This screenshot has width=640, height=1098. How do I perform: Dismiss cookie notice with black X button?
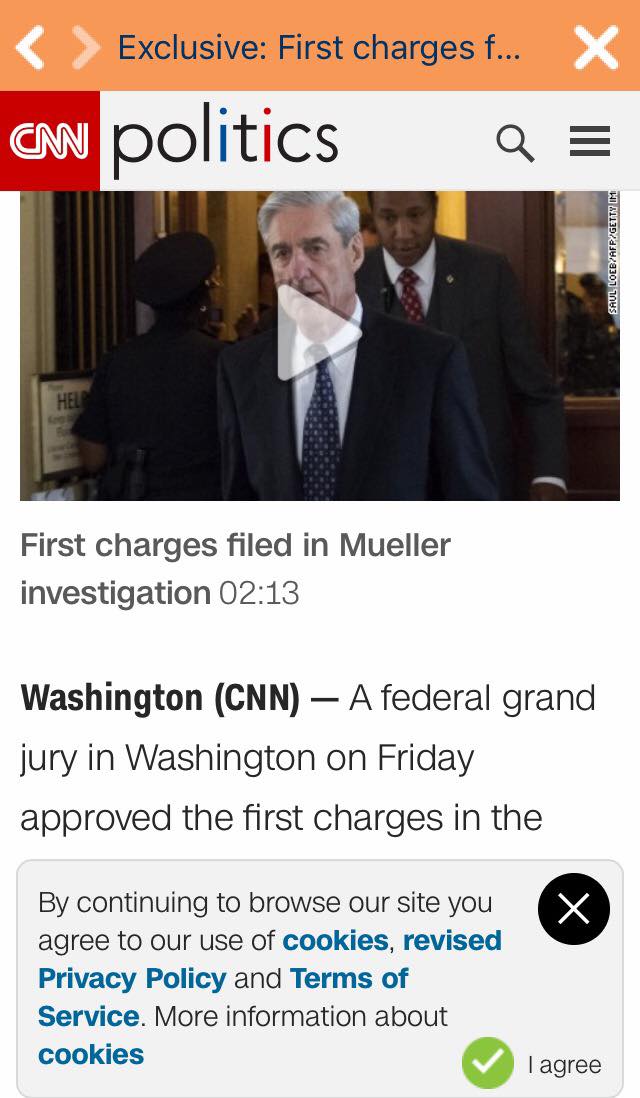tap(574, 909)
